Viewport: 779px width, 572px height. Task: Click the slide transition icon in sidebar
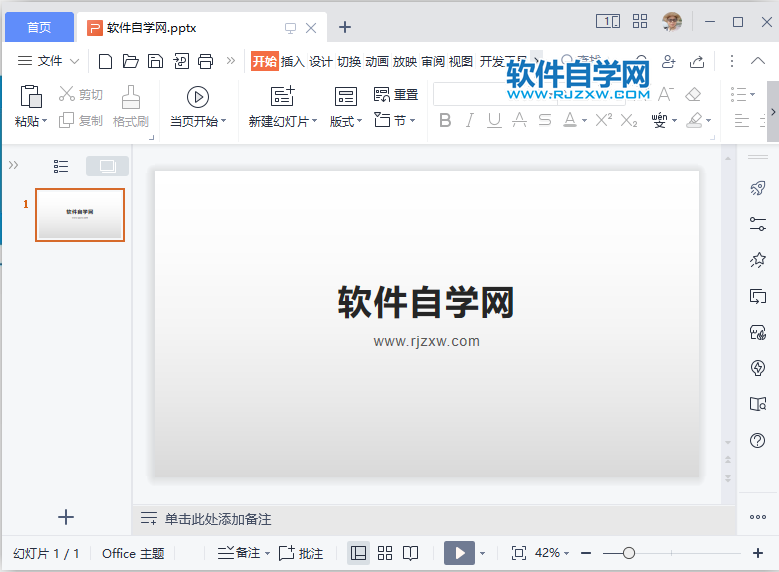click(758, 296)
